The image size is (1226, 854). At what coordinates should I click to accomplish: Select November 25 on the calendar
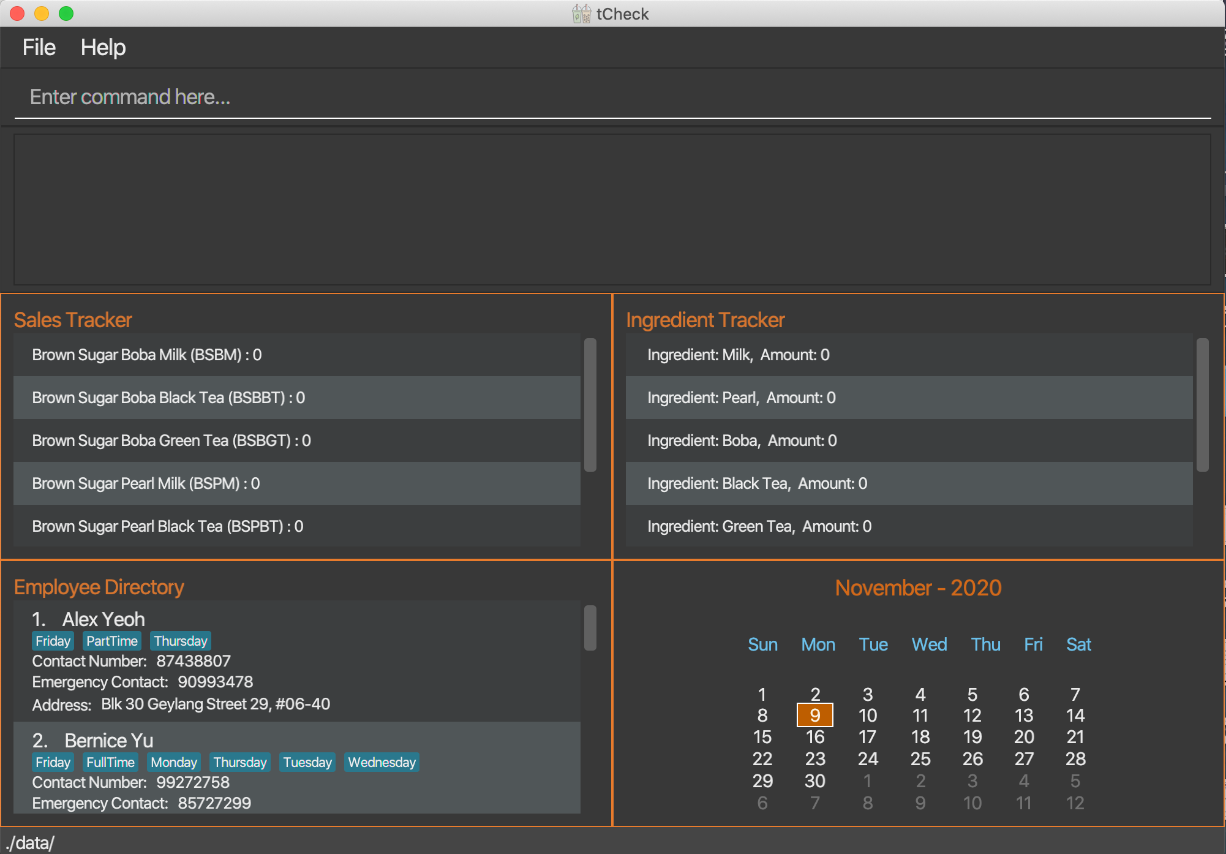[x=920, y=759]
